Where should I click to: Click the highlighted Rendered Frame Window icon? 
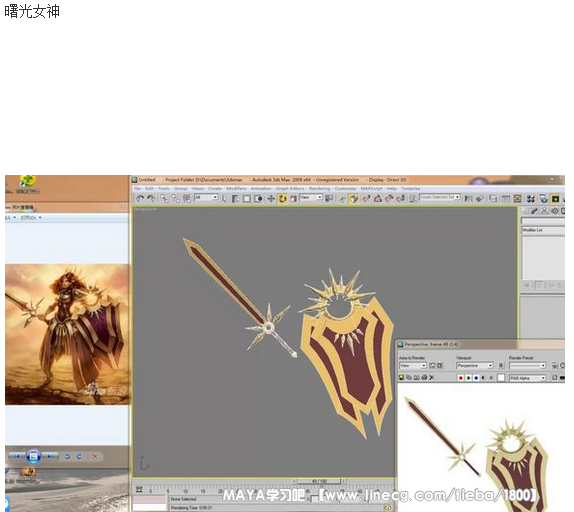tap(555, 199)
